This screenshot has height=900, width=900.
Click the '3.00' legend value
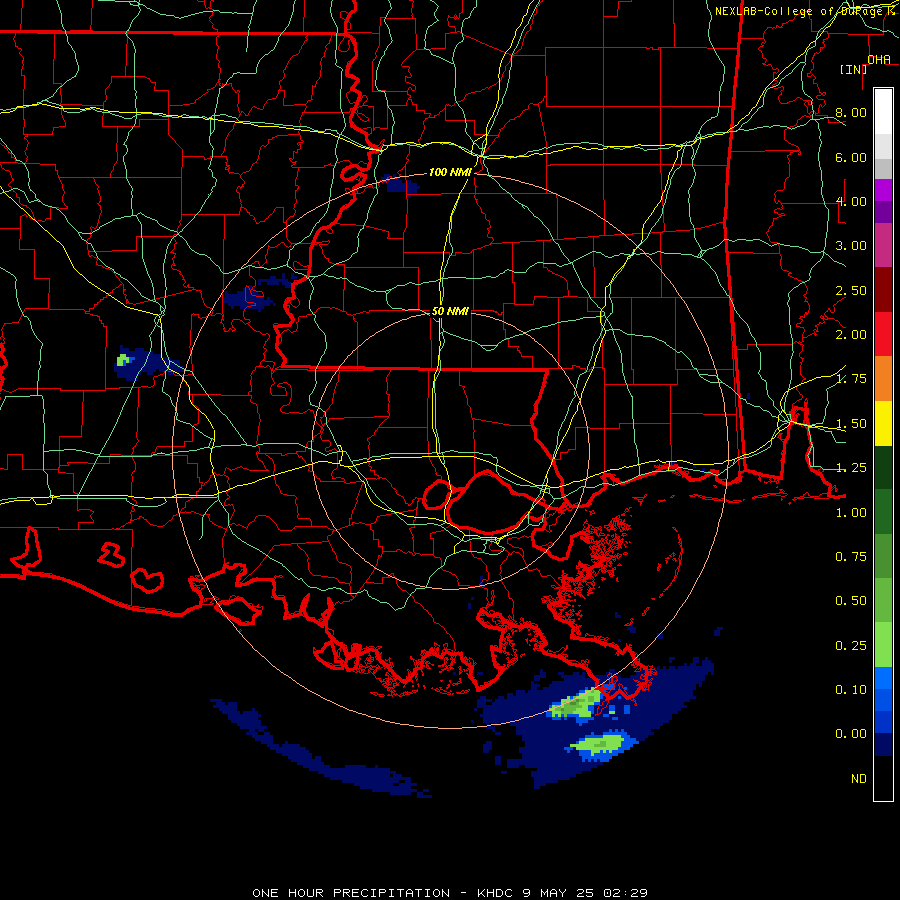(x=851, y=246)
